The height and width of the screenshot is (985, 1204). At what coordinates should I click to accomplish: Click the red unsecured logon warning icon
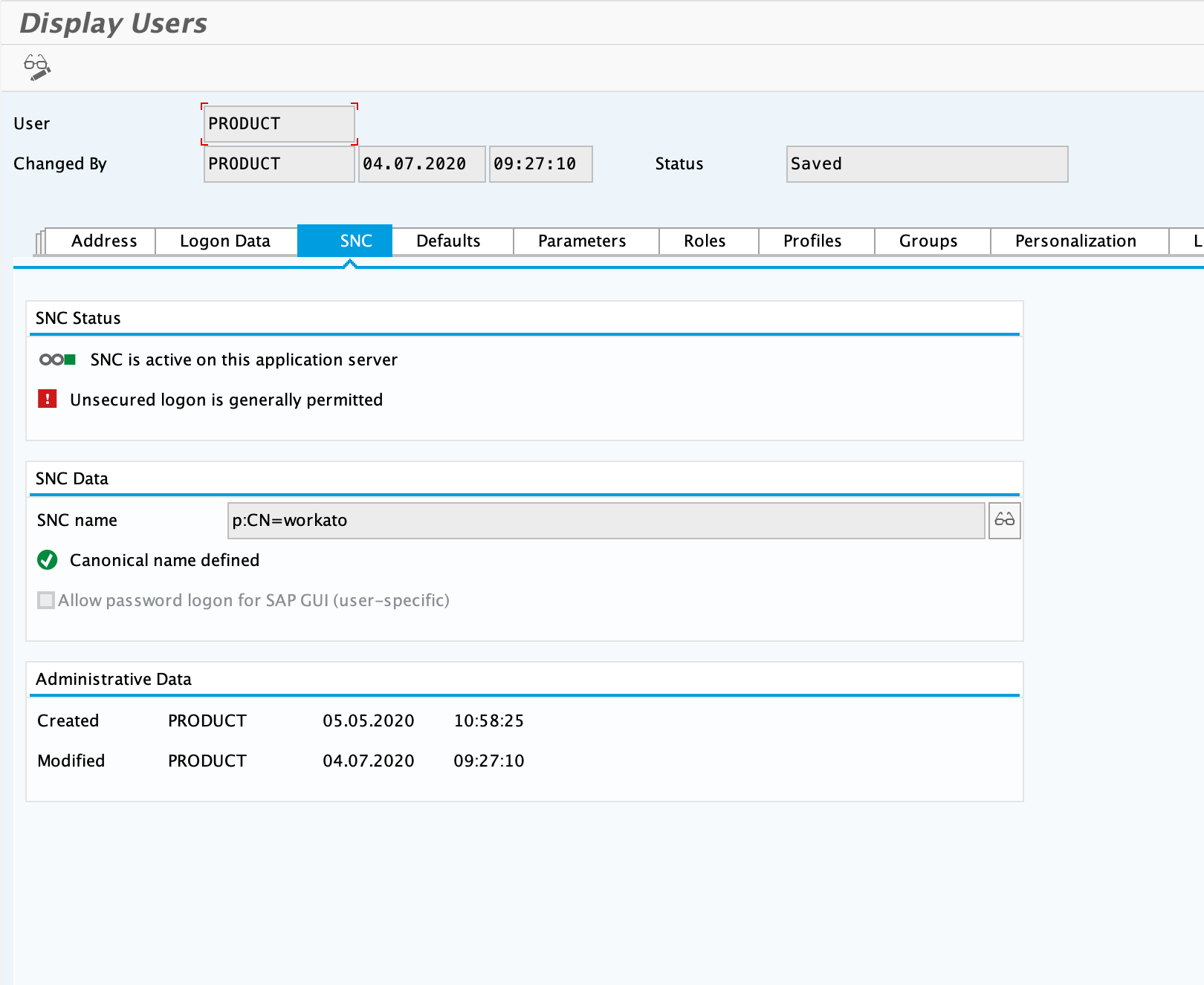pyautogui.click(x=48, y=400)
